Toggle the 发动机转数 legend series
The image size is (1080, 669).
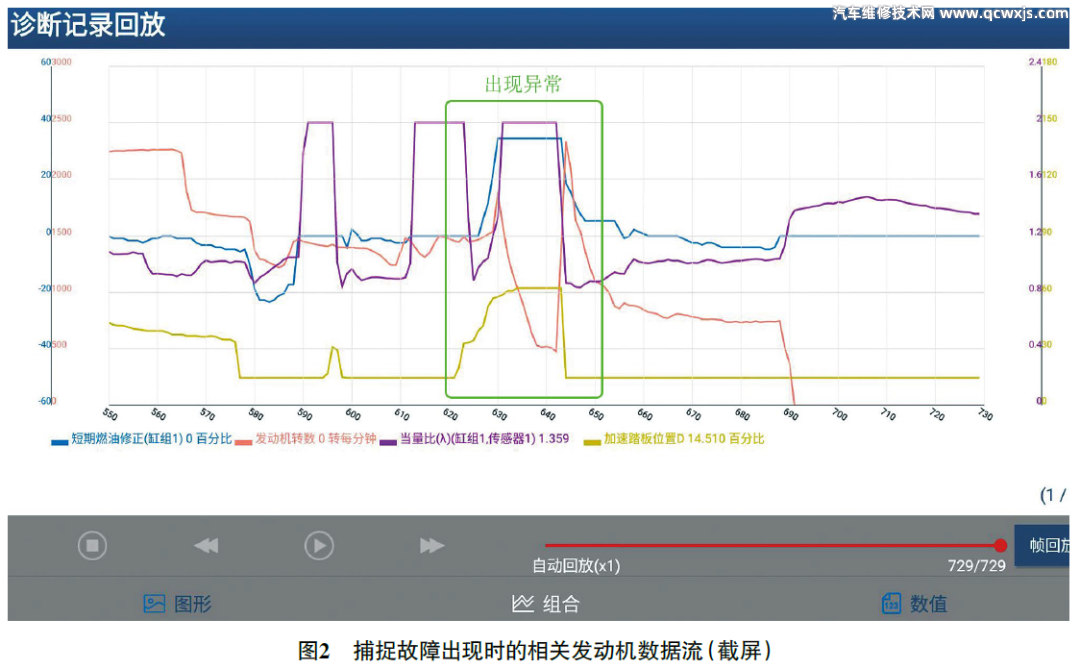315,438
